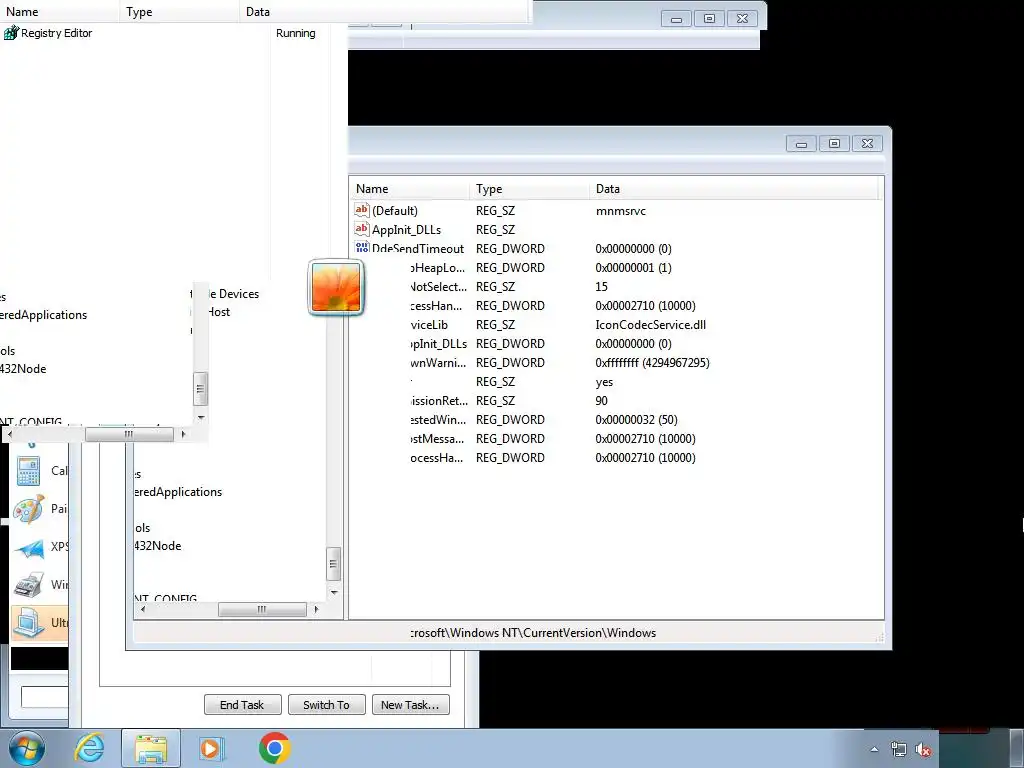Click the Start menu search box

(x=44, y=697)
